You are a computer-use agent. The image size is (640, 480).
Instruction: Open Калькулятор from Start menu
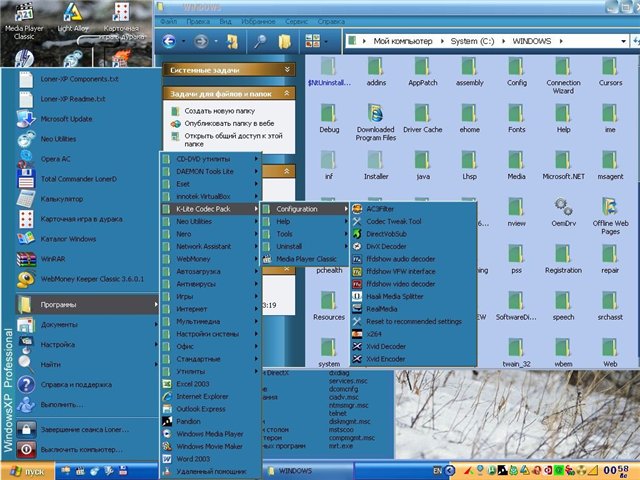click(x=87, y=199)
